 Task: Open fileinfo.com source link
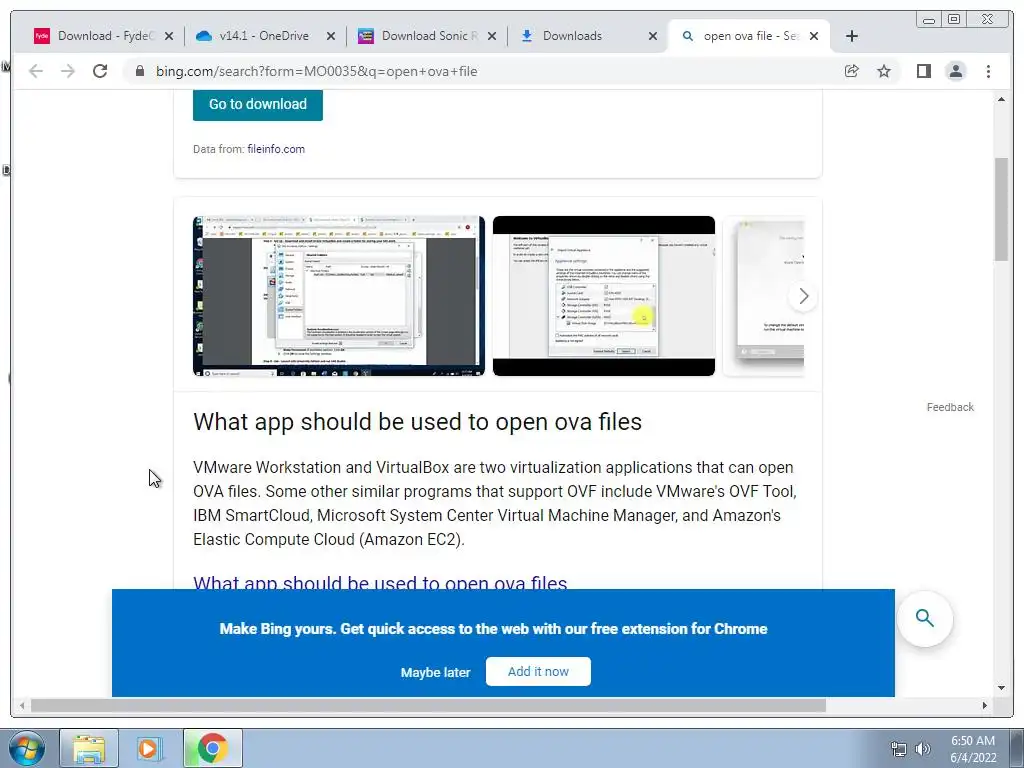click(x=276, y=149)
